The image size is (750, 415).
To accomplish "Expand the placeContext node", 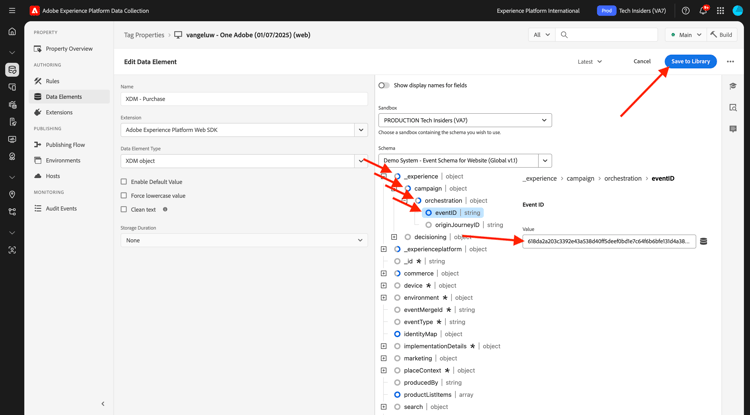I will [x=384, y=371].
